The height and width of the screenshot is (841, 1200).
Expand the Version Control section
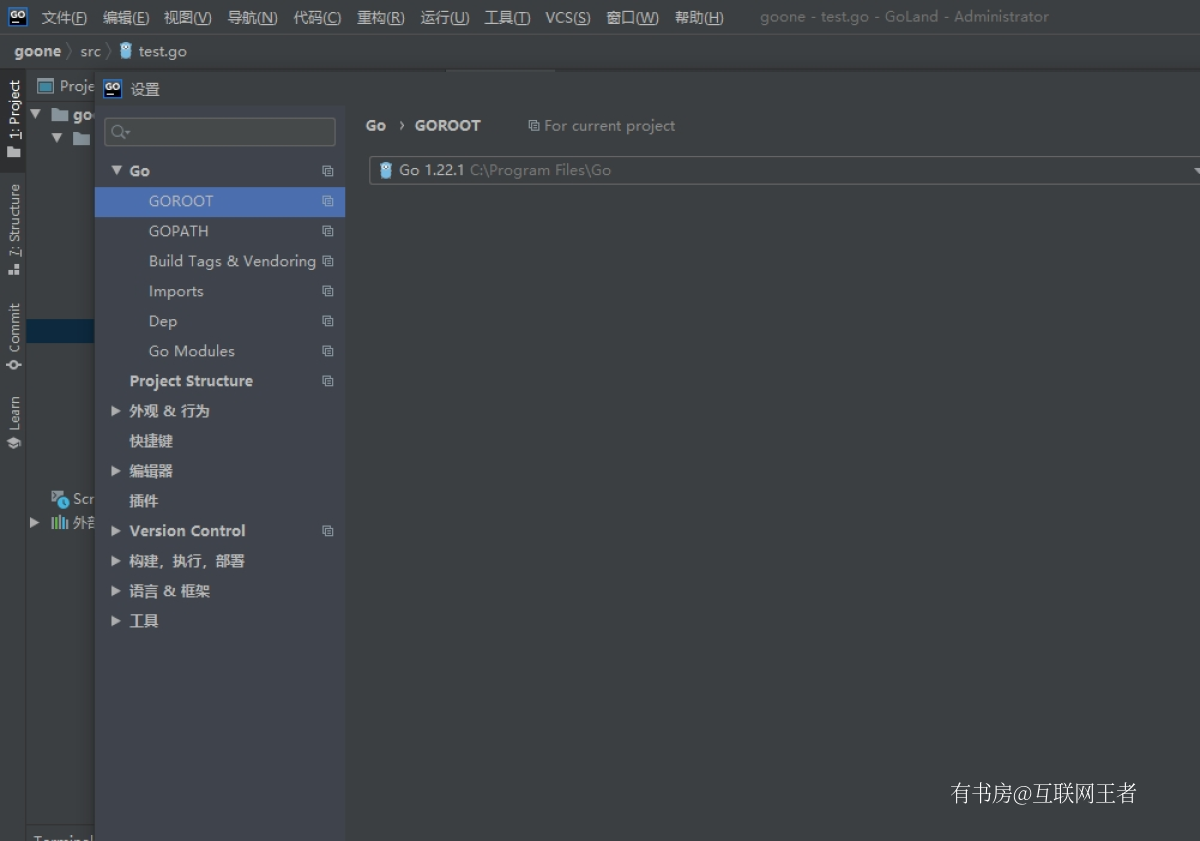coord(116,531)
